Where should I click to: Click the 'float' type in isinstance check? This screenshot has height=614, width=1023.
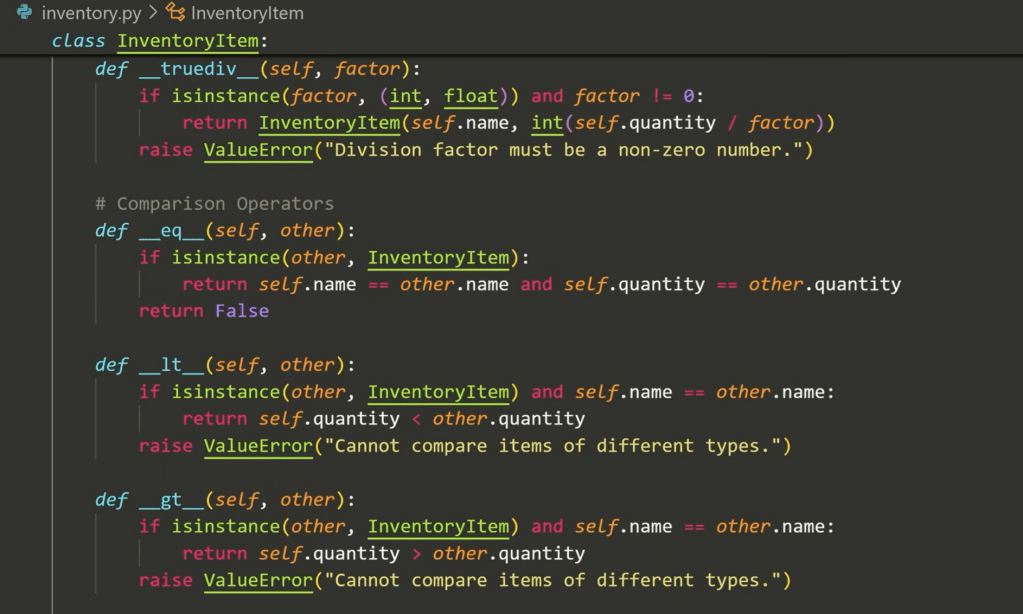pos(470,96)
